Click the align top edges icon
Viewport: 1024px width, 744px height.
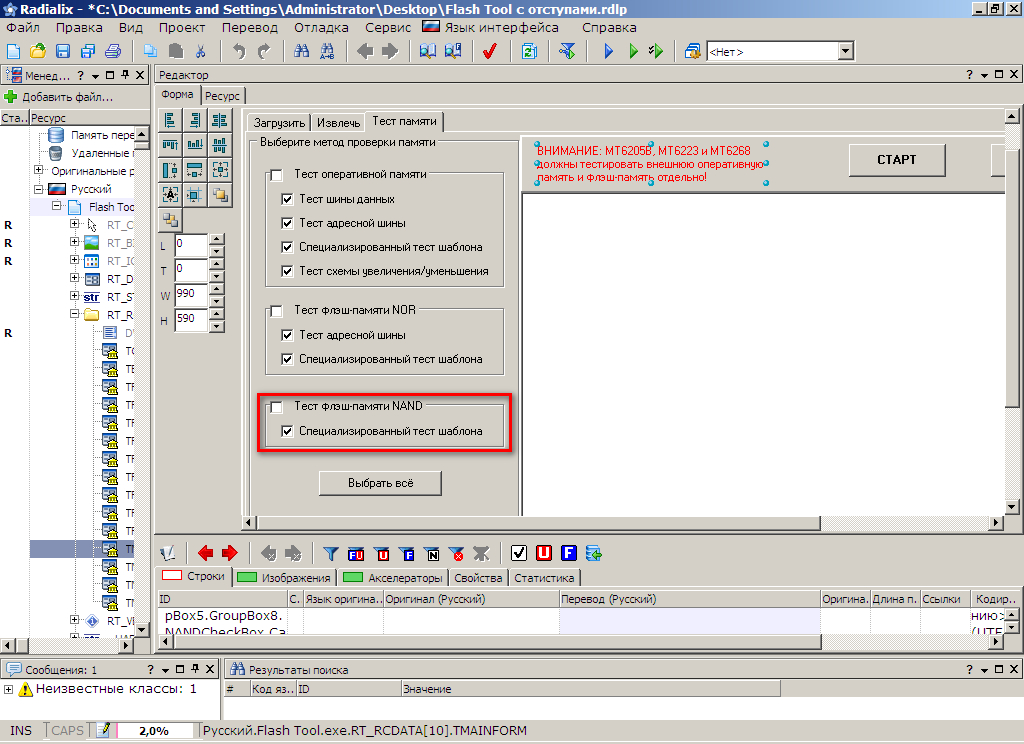[170, 145]
